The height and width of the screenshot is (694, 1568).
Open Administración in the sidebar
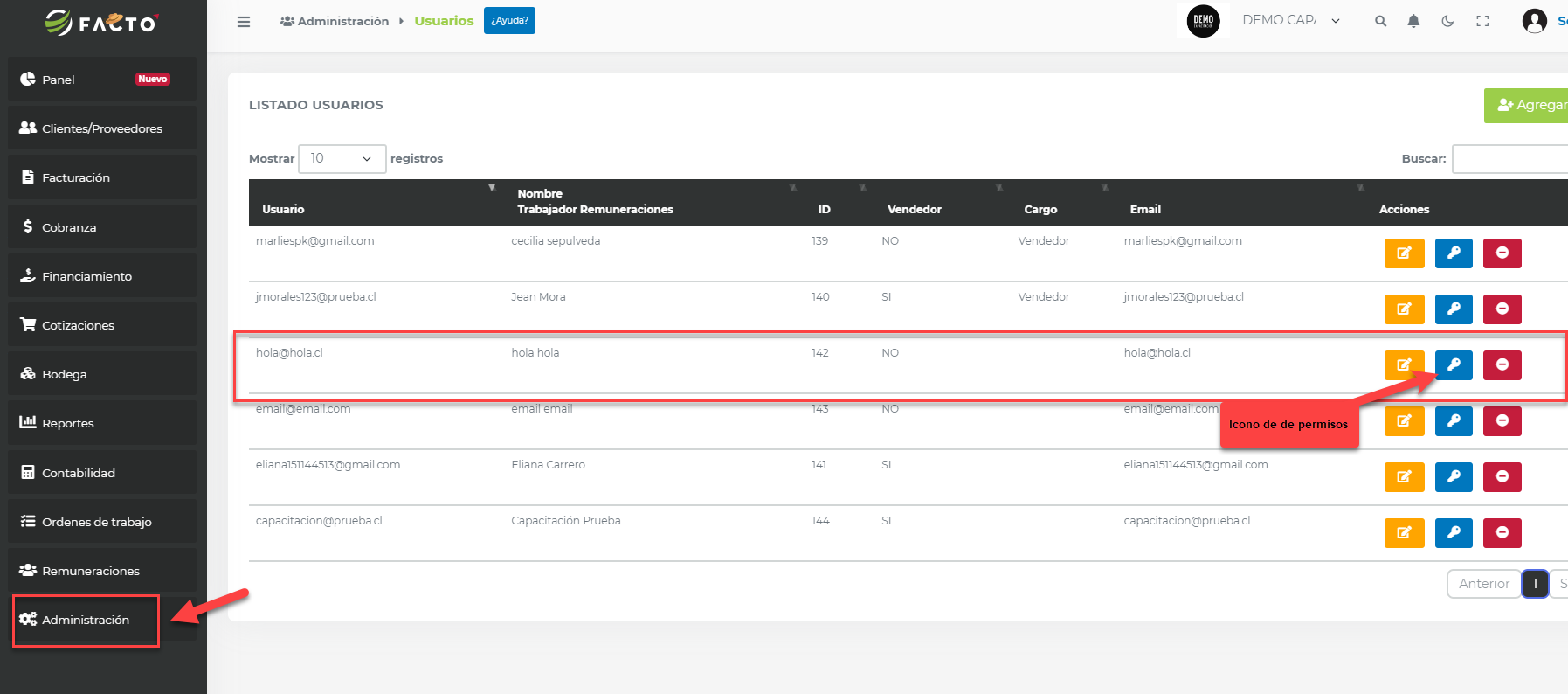click(x=86, y=621)
